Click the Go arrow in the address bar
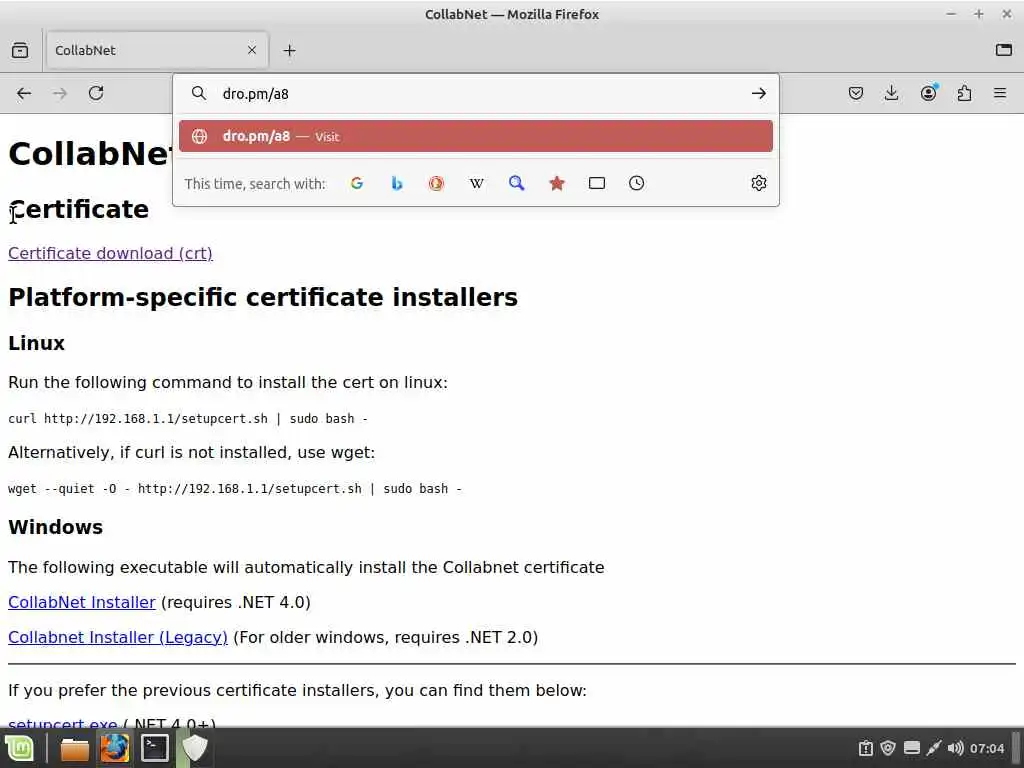 click(758, 93)
